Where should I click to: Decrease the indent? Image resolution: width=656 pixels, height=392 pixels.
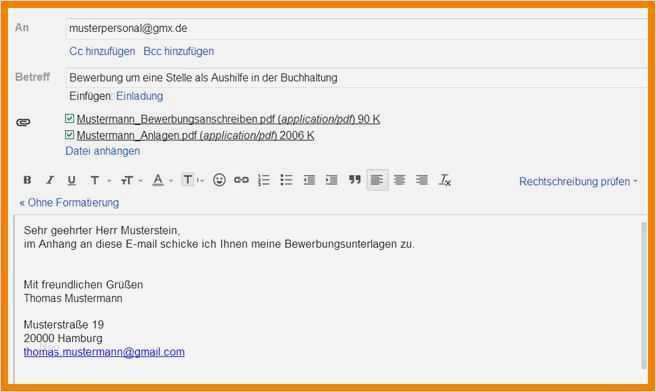click(x=309, y=180)
